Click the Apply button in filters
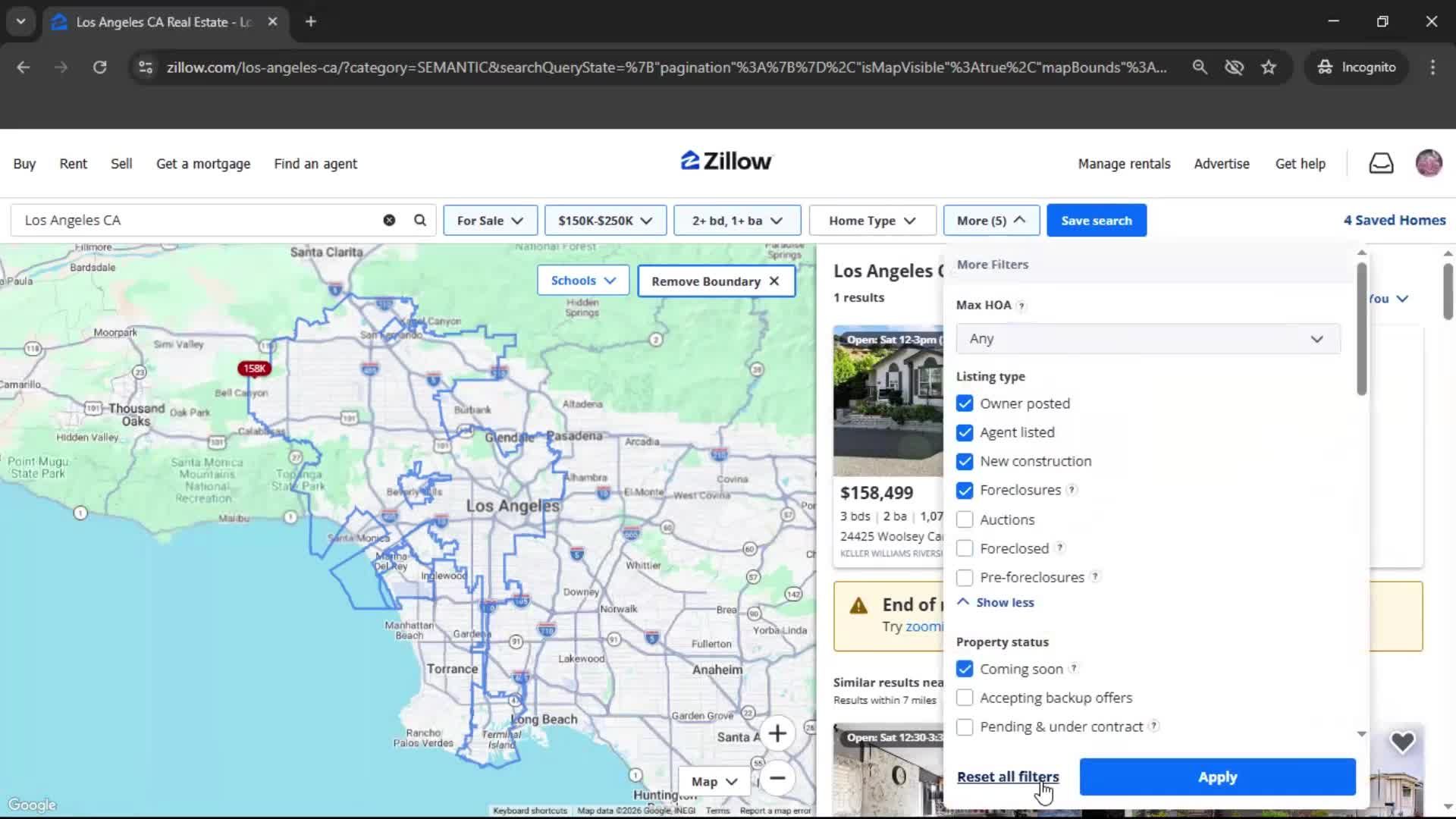This screenshot has height=819, width=1456. 1216,777
